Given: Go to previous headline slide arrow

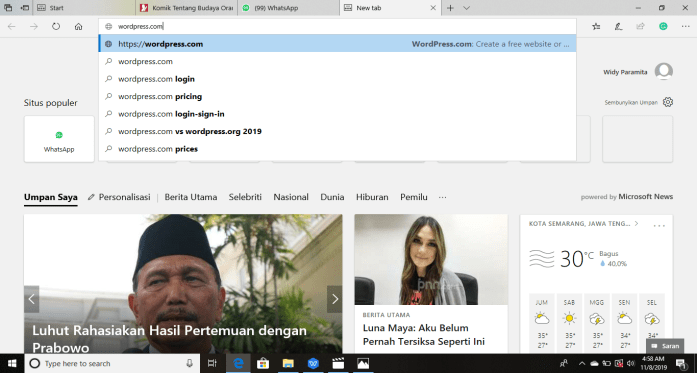Looking at the screenshot, I should [32, 299].
